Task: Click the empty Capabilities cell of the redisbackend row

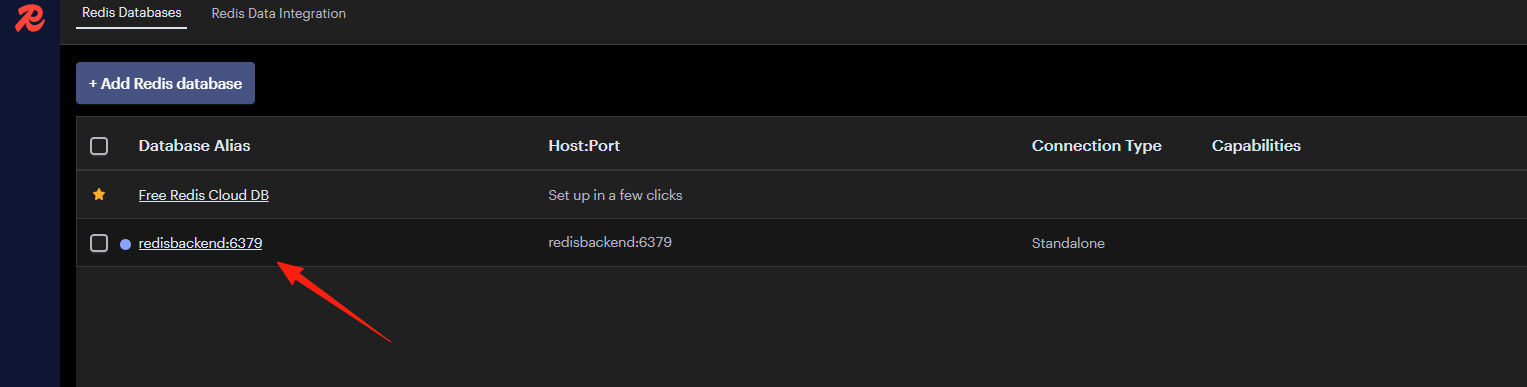Action: coord(1362,243)
